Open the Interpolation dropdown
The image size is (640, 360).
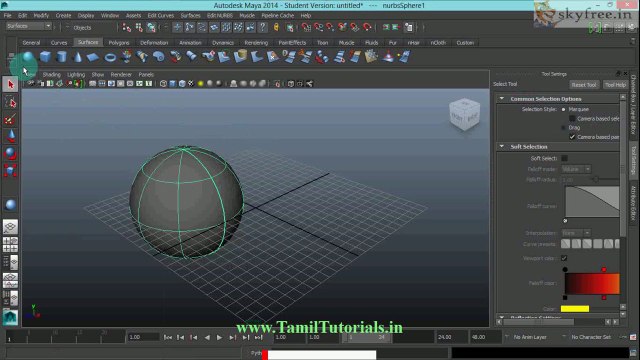click(x=576, y=233)
